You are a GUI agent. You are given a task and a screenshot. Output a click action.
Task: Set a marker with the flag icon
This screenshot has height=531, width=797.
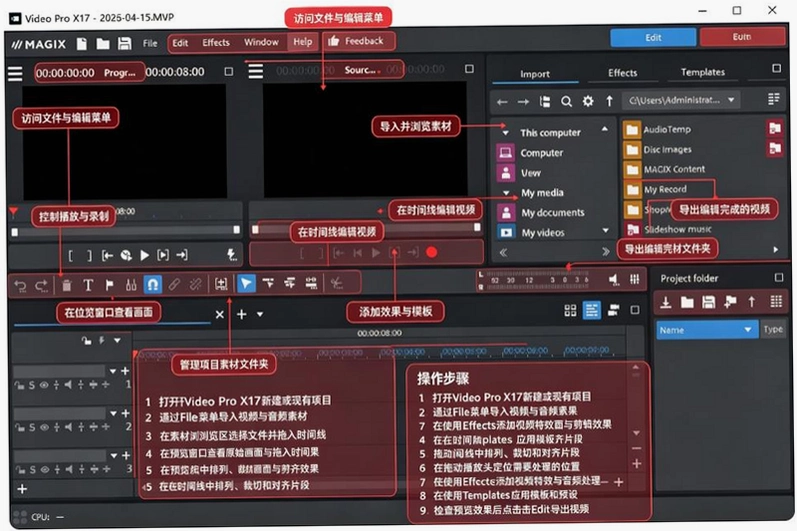(109, 285)
